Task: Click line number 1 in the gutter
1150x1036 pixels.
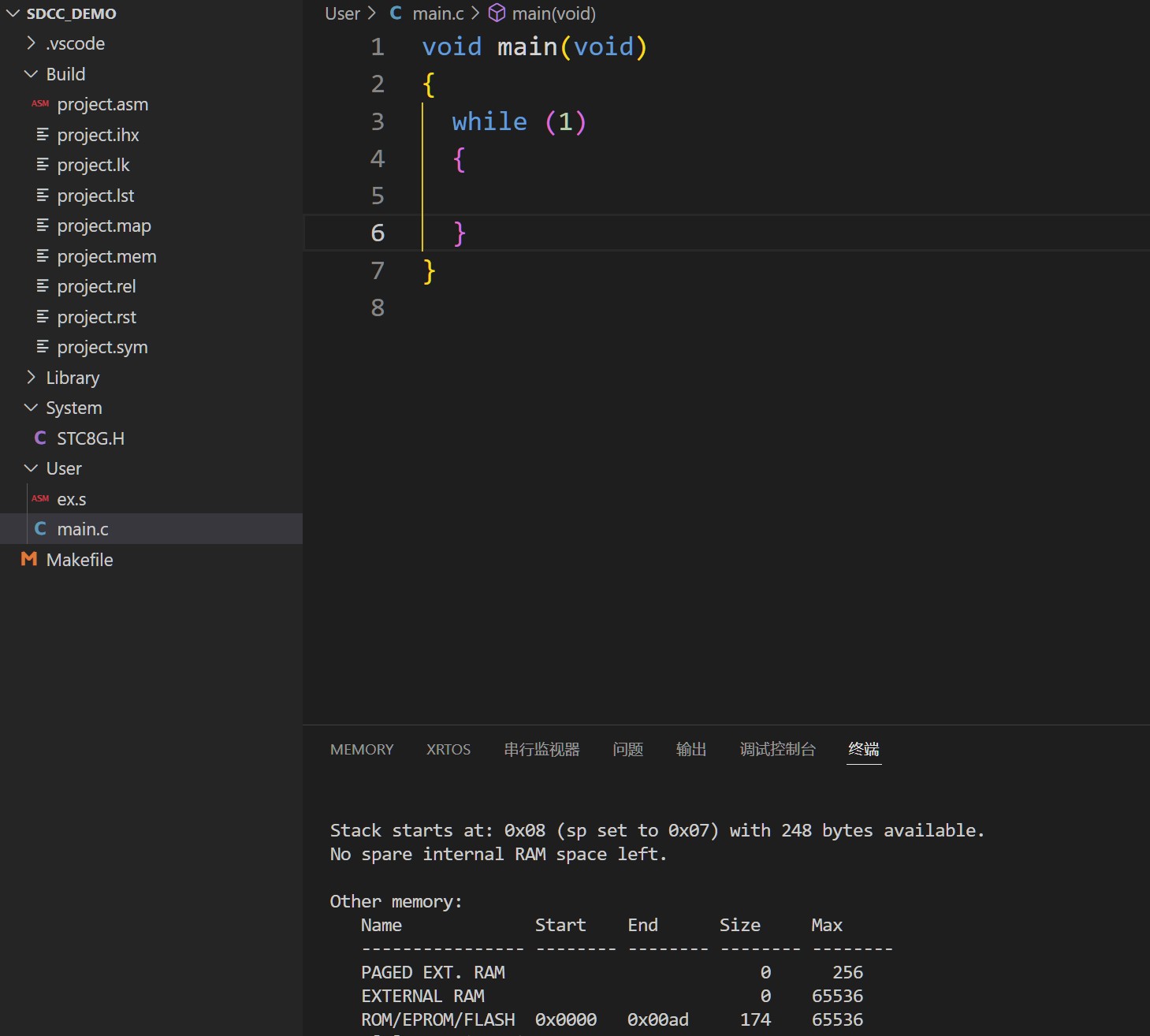Action: (378, 47)
